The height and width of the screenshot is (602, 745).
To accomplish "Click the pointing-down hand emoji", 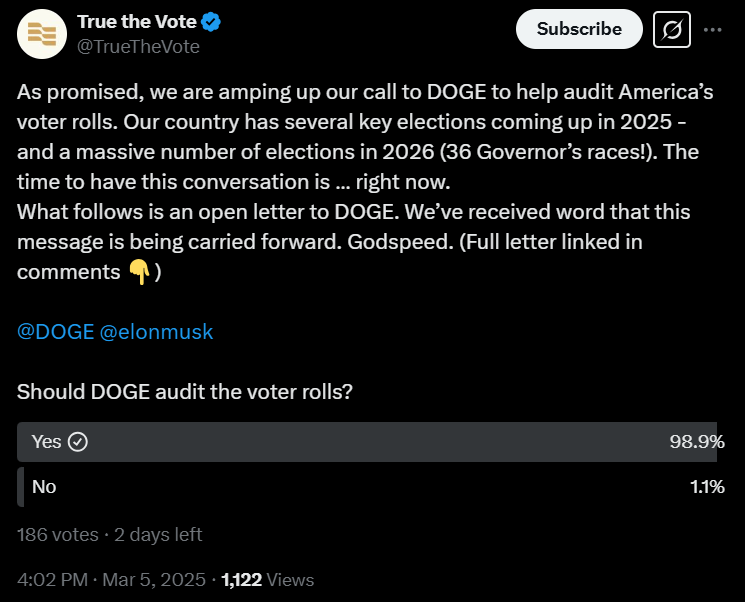I will (139, 272).
